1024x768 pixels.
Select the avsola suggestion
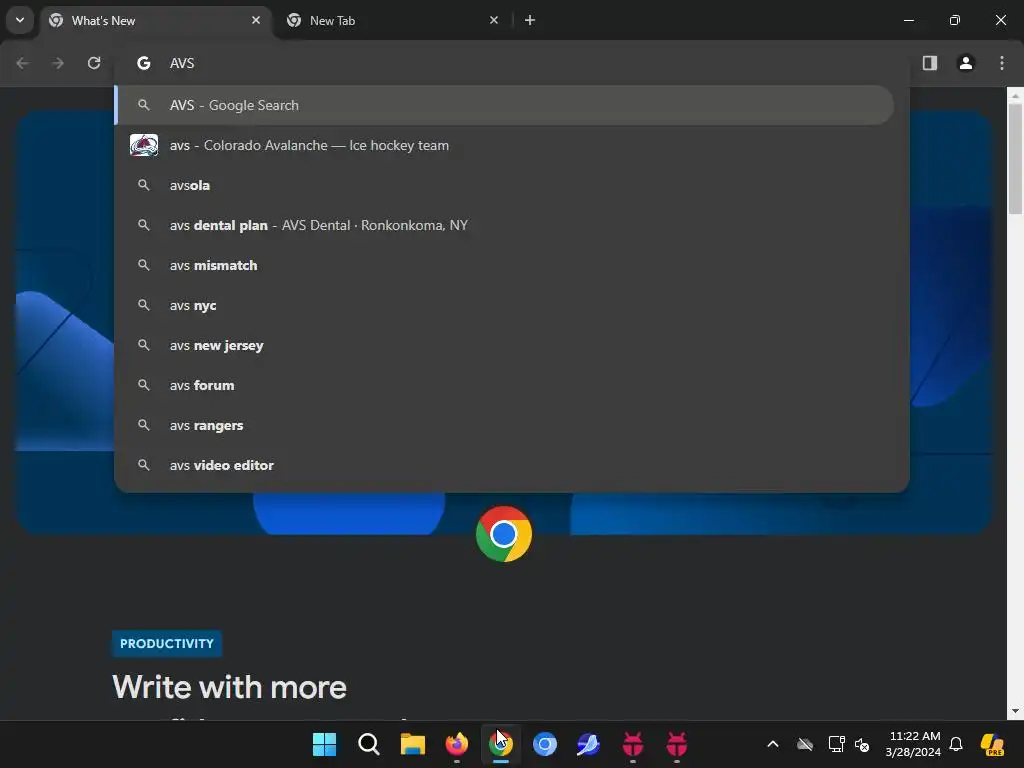[504, 185]
